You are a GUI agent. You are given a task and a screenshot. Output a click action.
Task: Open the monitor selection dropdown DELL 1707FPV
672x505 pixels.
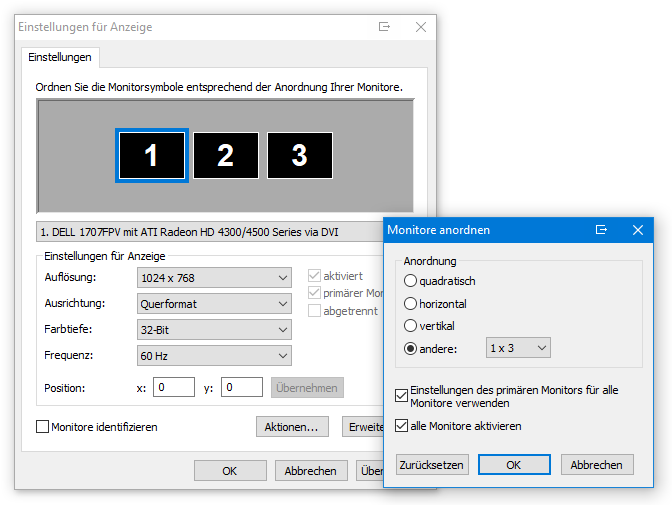(x=210, y=232)
